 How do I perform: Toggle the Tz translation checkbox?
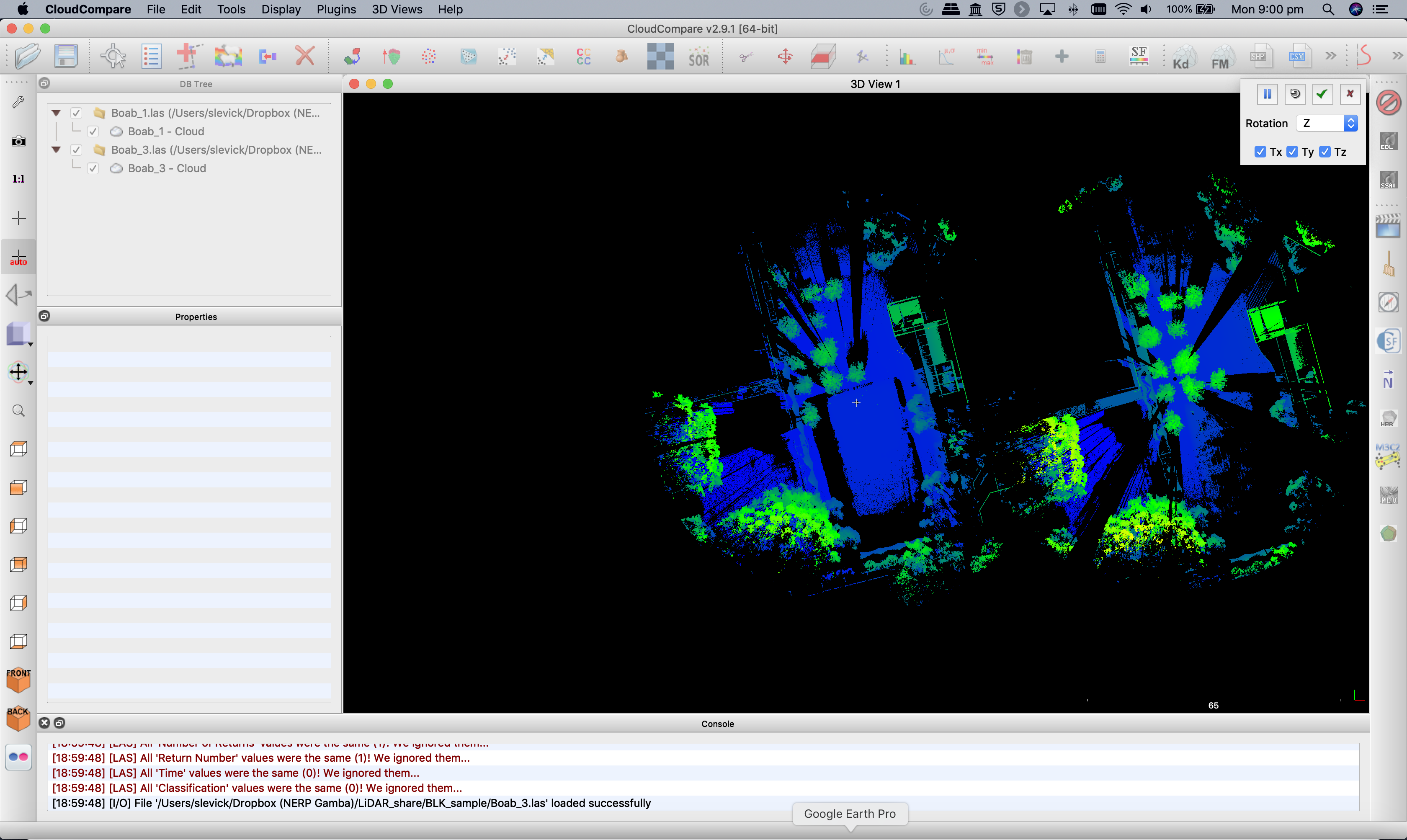pos(1325,152)
